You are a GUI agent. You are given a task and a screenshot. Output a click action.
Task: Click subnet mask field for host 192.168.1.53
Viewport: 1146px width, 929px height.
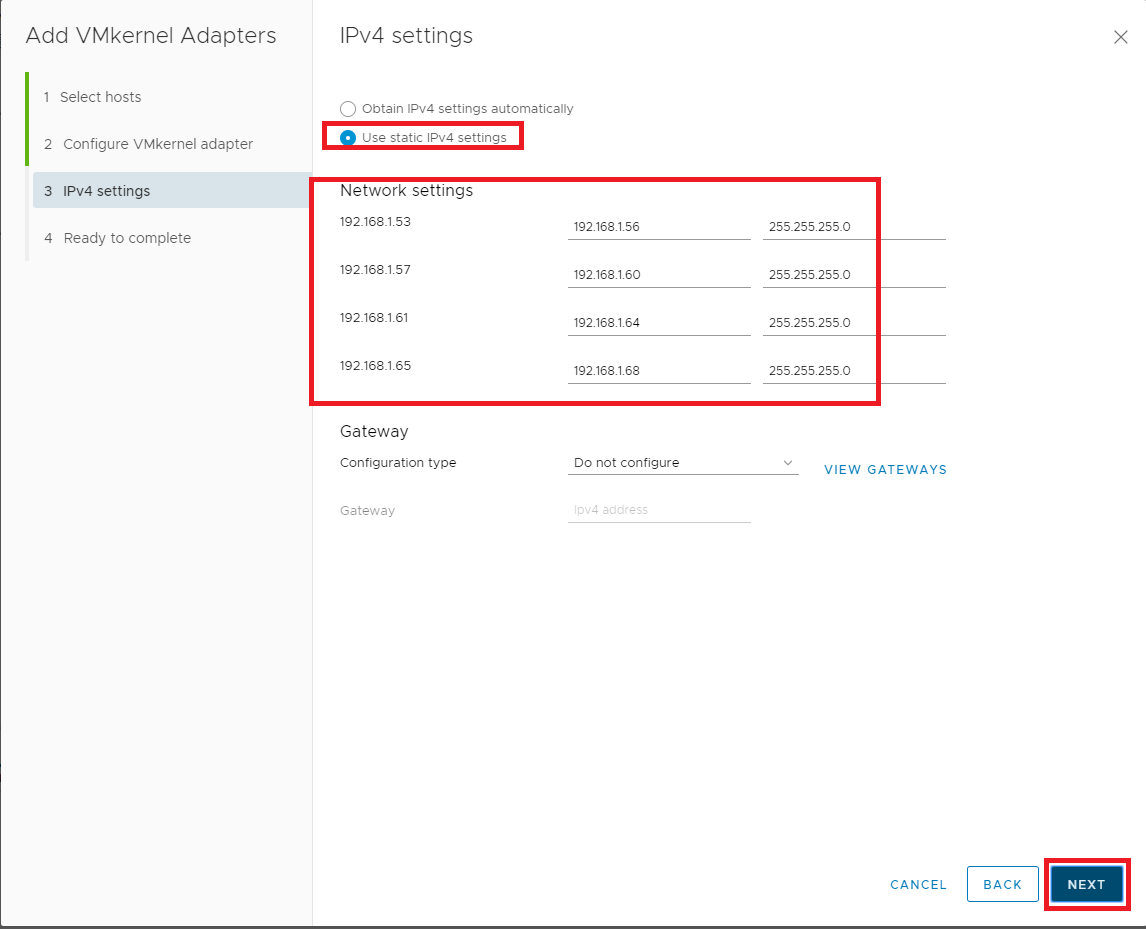click(x=853, y=227)
